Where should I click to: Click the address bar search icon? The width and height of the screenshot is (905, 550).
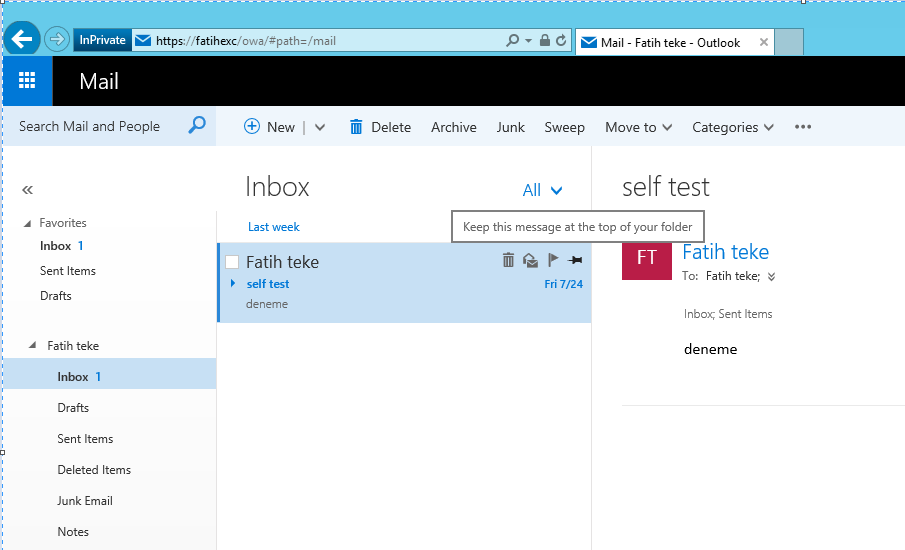click(x=512, y=40)
